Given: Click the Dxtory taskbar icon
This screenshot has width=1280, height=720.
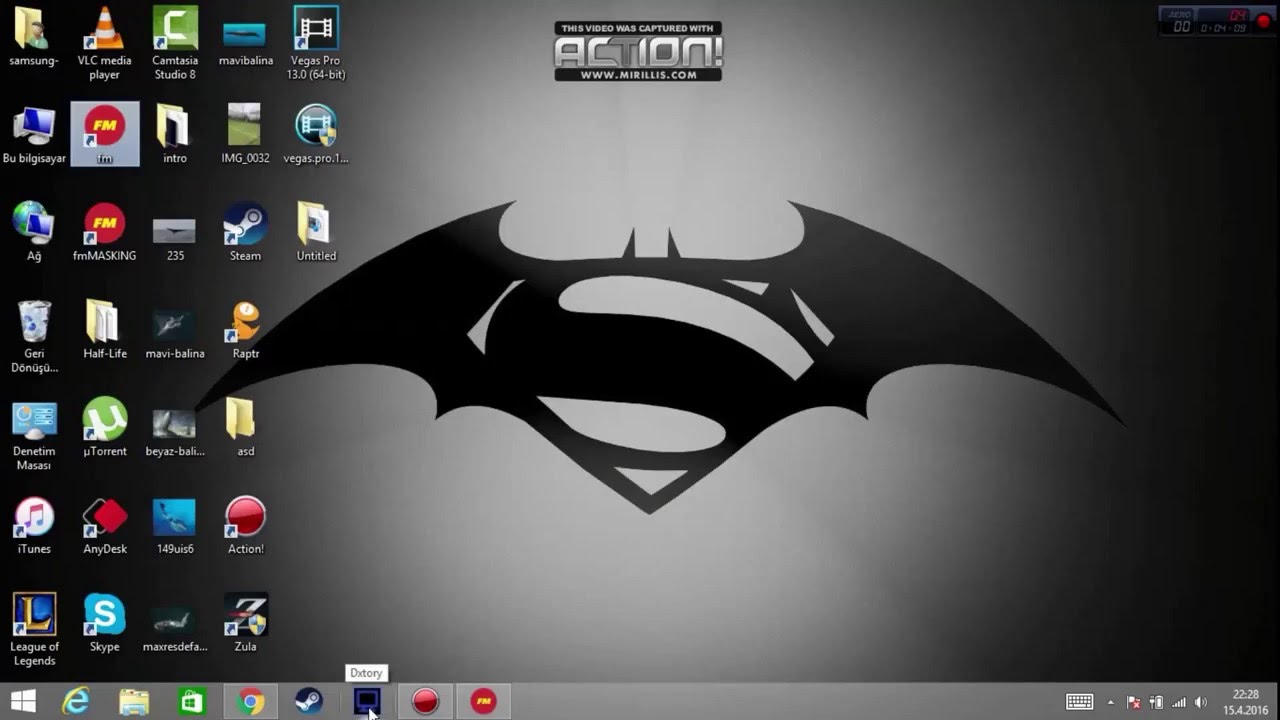Looking at the screenshot, I should coord(367,702).
